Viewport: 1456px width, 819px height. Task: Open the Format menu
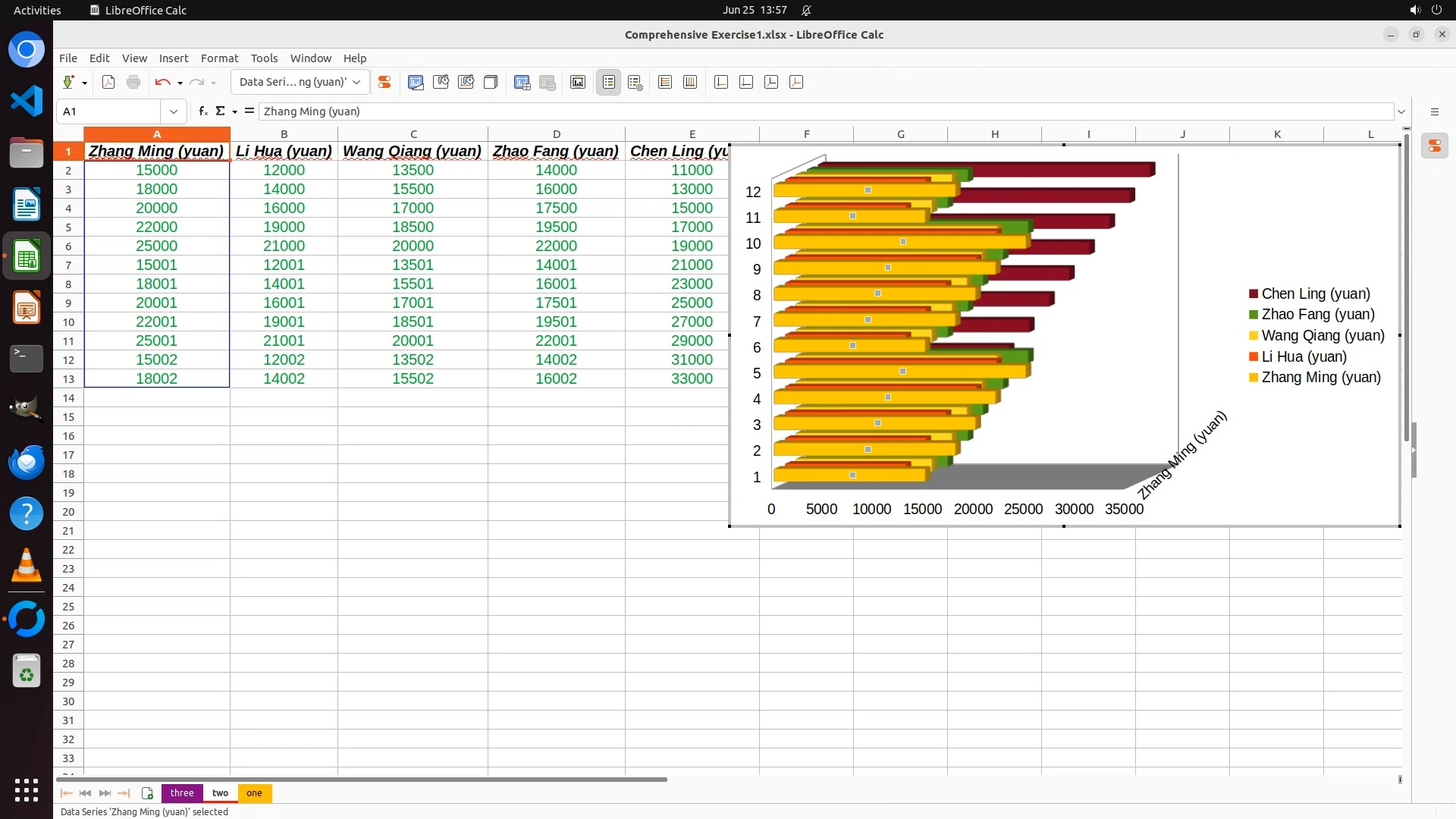pos(219,58)
